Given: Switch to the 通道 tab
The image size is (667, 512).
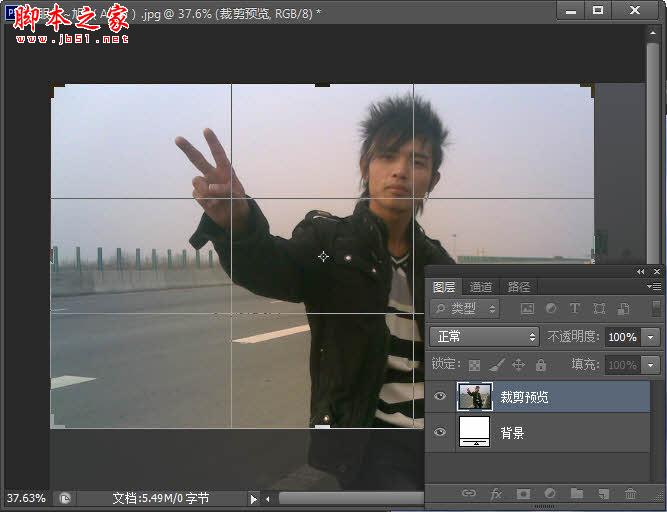Looking at the screenshot, I should (x=481, y=287).
